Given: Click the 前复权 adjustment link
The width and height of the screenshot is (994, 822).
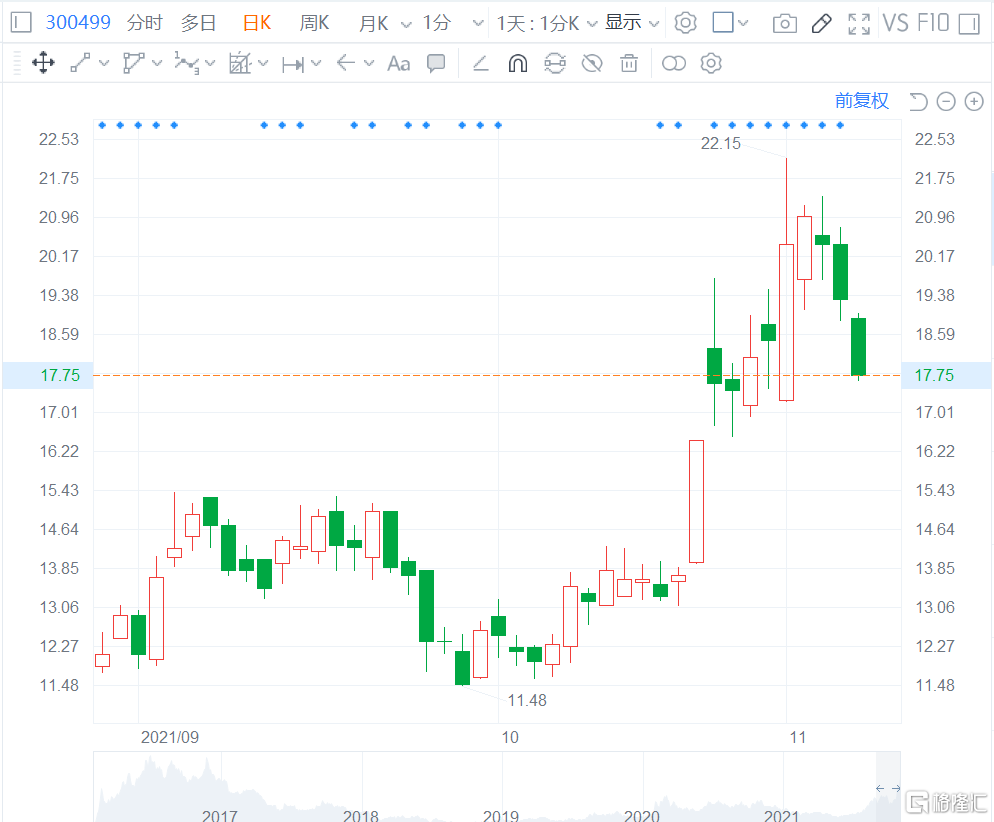Looking at the screenshot, I should 862,101.
